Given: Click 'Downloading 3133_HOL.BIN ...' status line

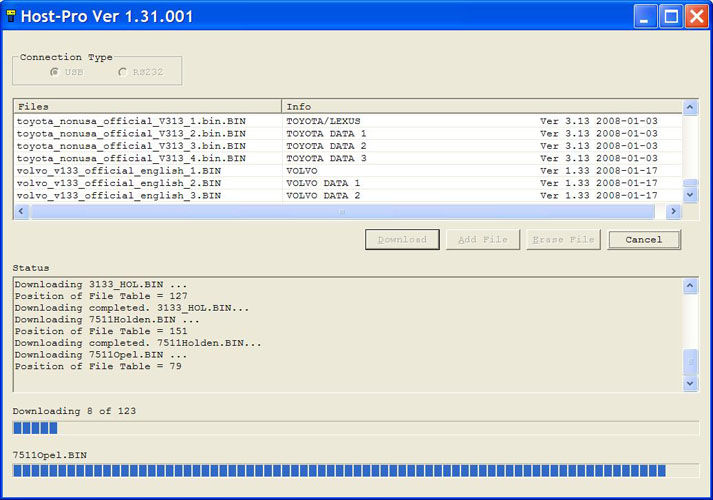Looking at the screenshot, I should tap(101, 285).
